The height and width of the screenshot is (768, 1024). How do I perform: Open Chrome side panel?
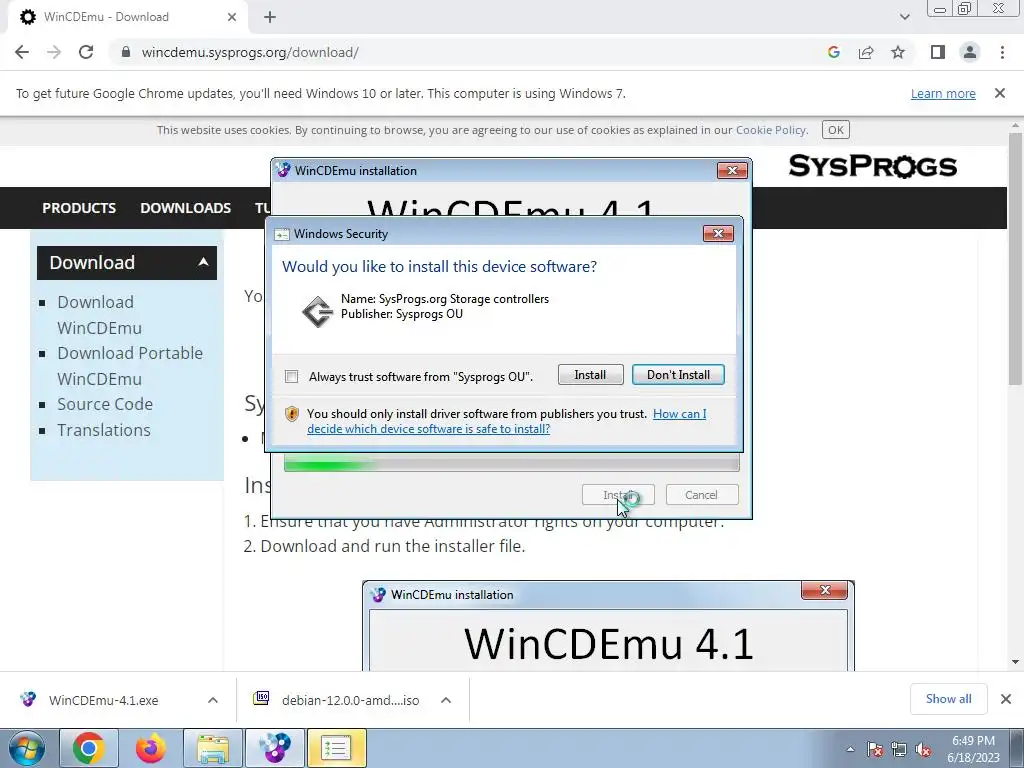click(x=938, y=52)
